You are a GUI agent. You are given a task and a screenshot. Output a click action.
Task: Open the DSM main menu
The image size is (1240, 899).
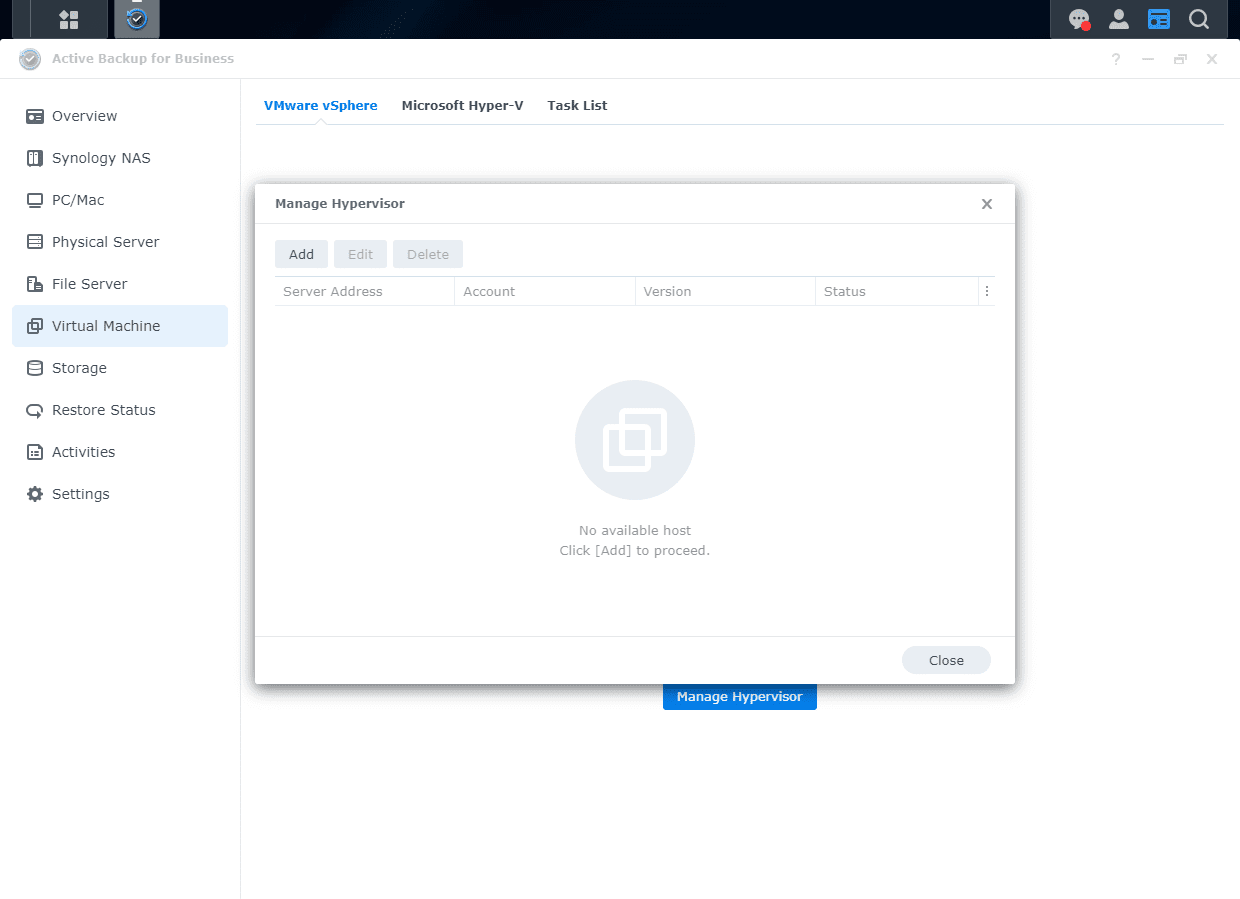pos(68,19)
